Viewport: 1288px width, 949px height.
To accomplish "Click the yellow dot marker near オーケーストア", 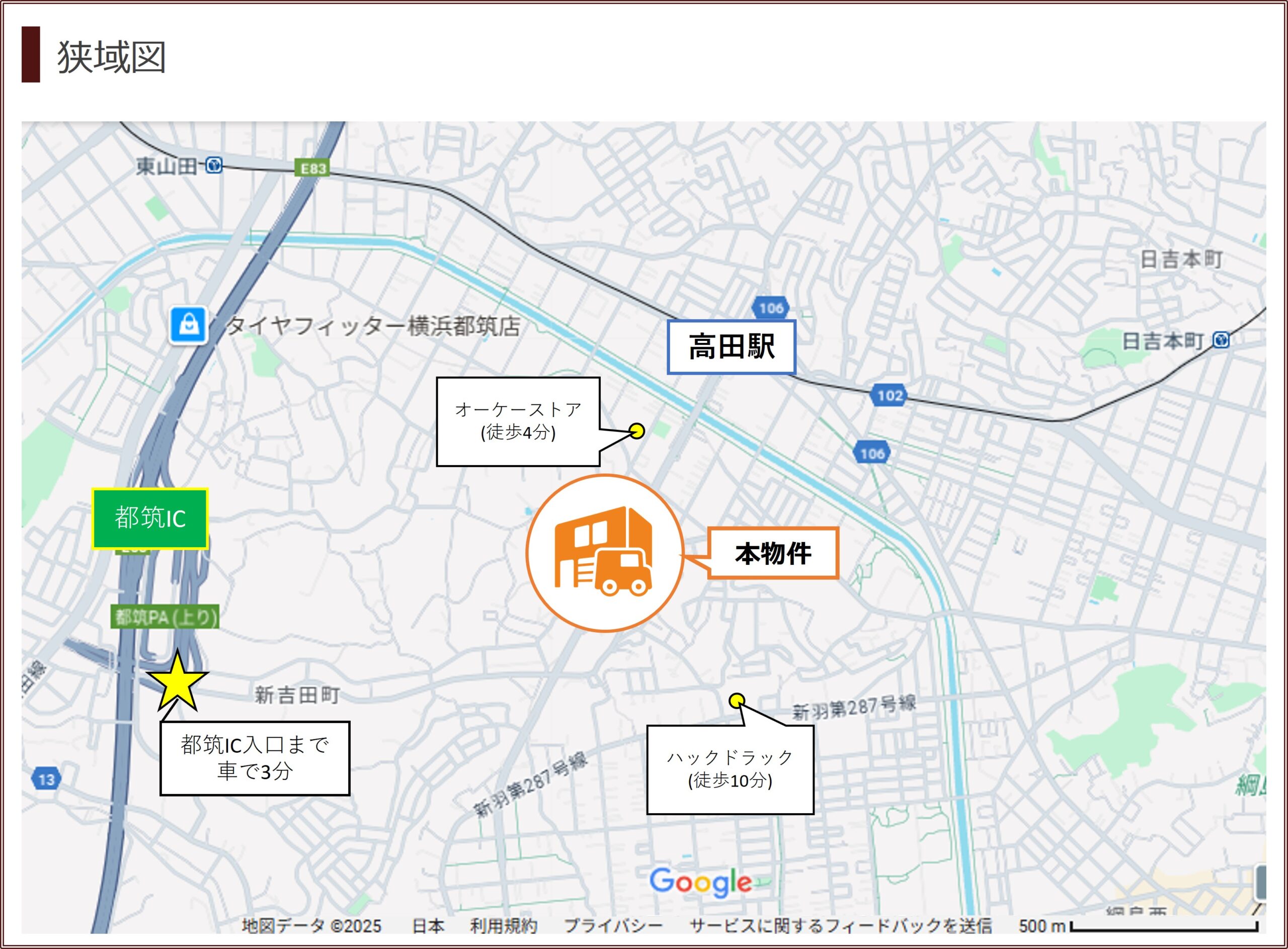I will point(637,431).
